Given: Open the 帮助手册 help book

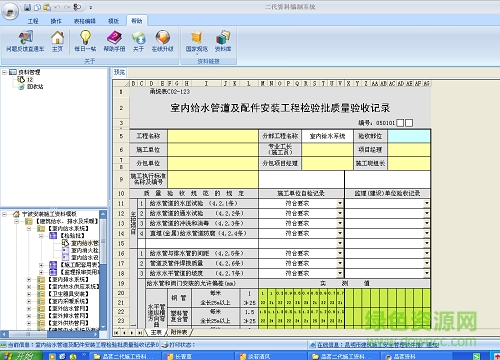Looking at the screenshot, I should [114, 41].
